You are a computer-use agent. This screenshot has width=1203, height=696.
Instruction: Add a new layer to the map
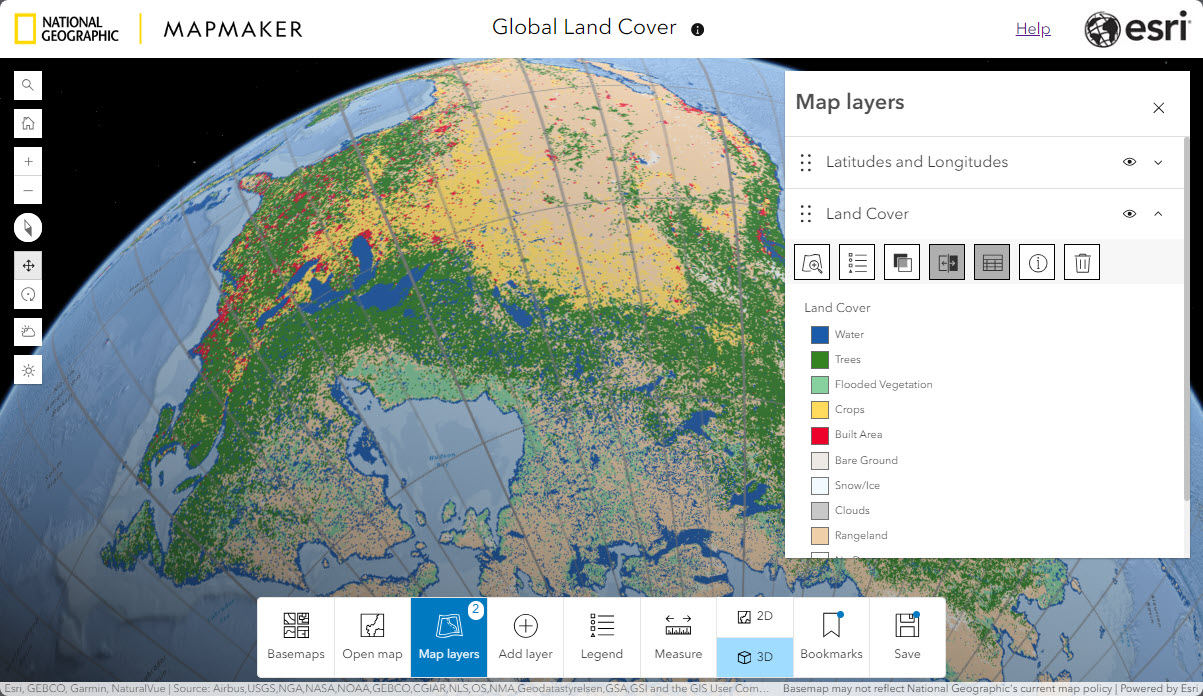point(526,637)
